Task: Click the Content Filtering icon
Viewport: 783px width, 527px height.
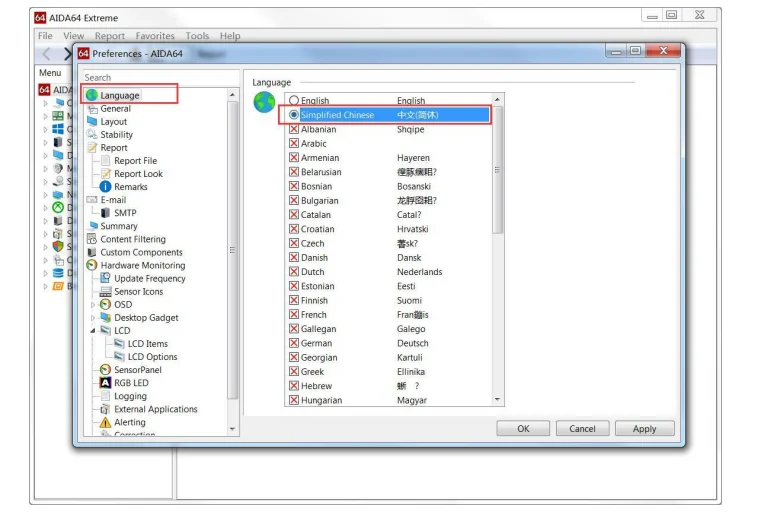Action: (x=92, y=239)
